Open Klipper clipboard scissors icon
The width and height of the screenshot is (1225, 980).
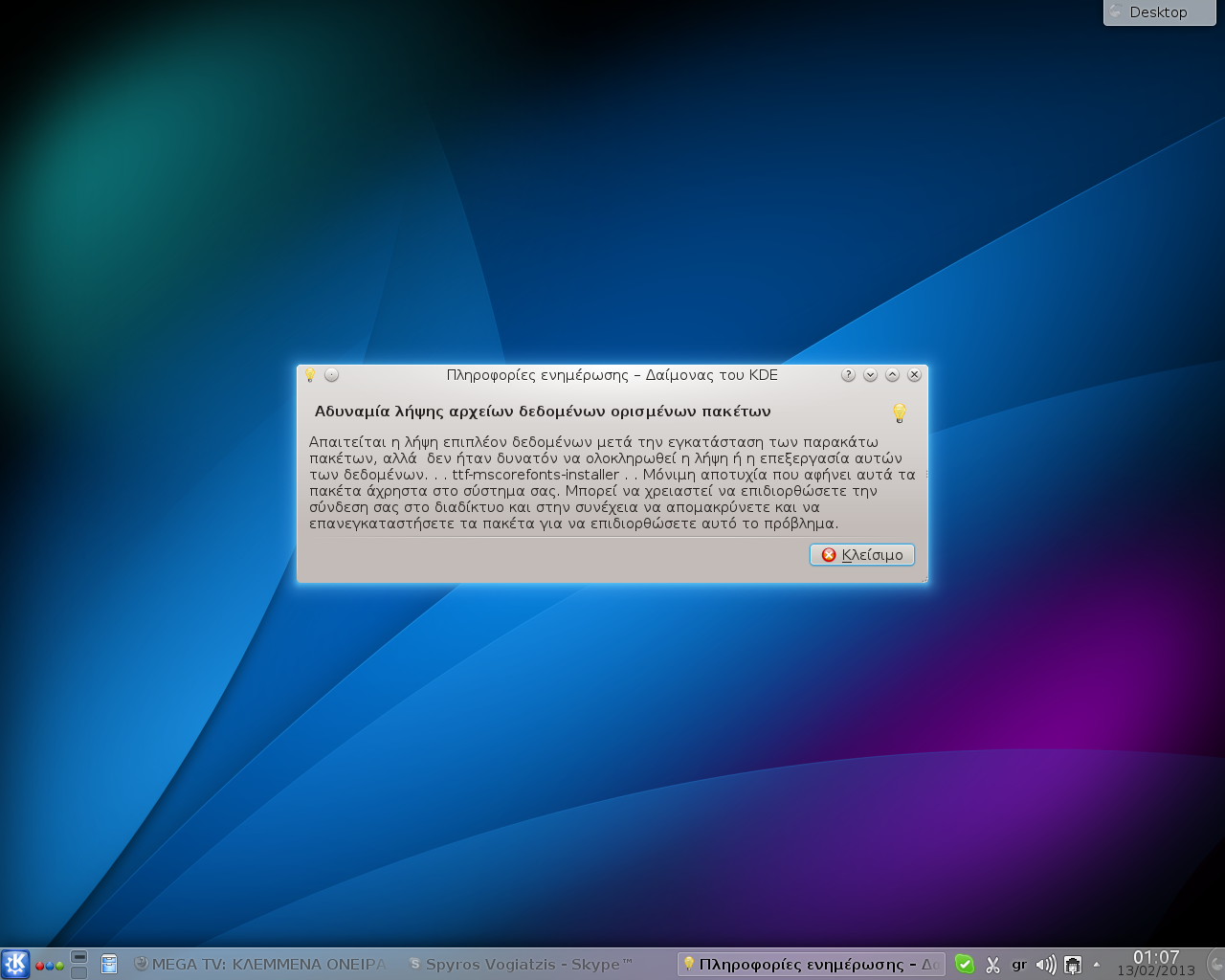[x=992, y=965]
